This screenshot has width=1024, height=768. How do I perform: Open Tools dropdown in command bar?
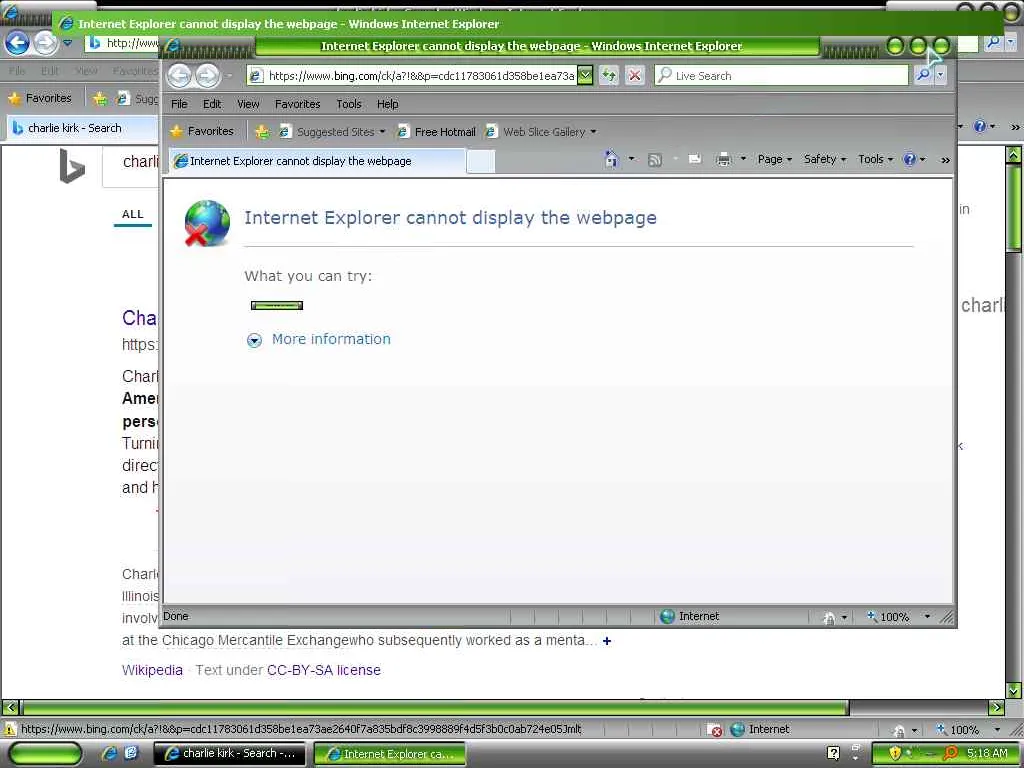click(x=876, y=159)
